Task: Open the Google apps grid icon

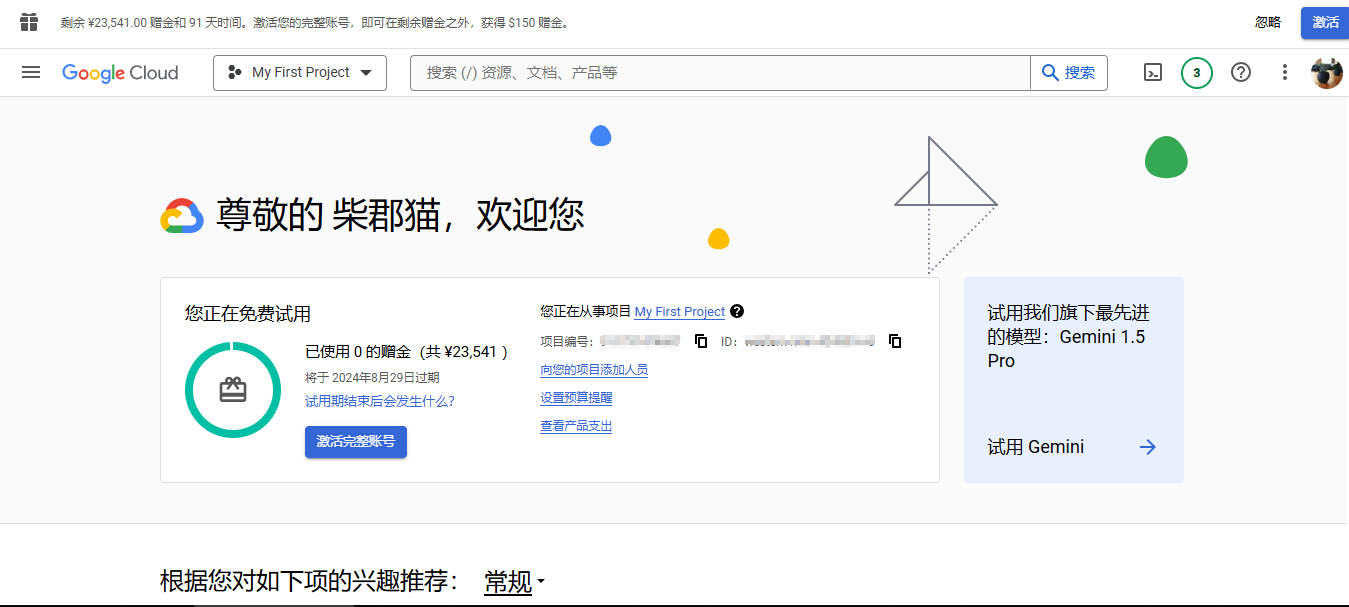Action: pos(28,21)
